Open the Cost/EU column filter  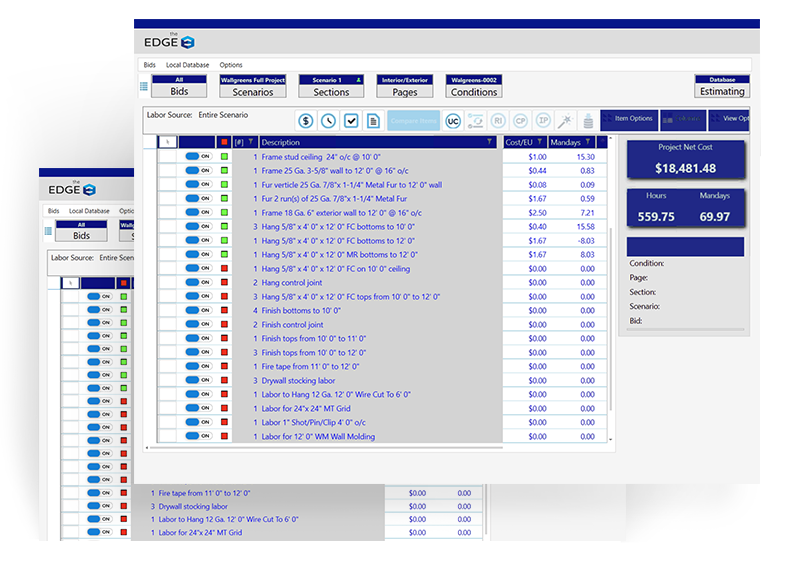point(539,142)
